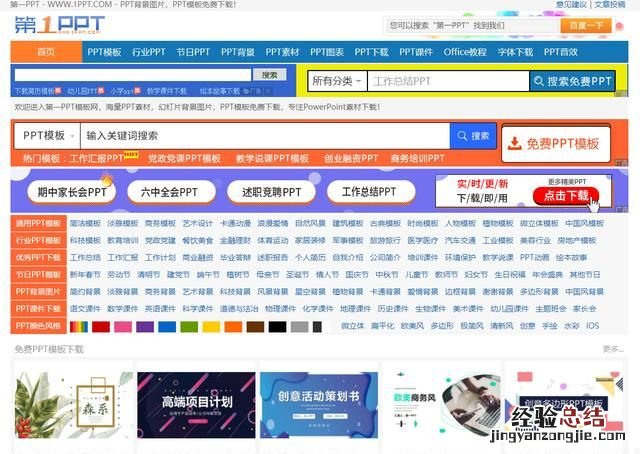The image size is (640, 454).
Task: Select the light gray color swatch
Action: (x=299, y=326)
